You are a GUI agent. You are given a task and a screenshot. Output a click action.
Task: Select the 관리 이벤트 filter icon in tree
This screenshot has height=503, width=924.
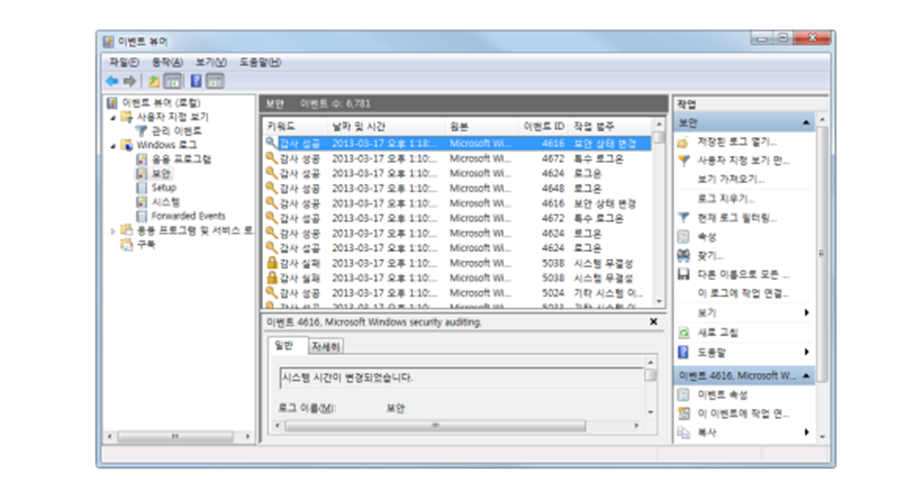(141, 131)
